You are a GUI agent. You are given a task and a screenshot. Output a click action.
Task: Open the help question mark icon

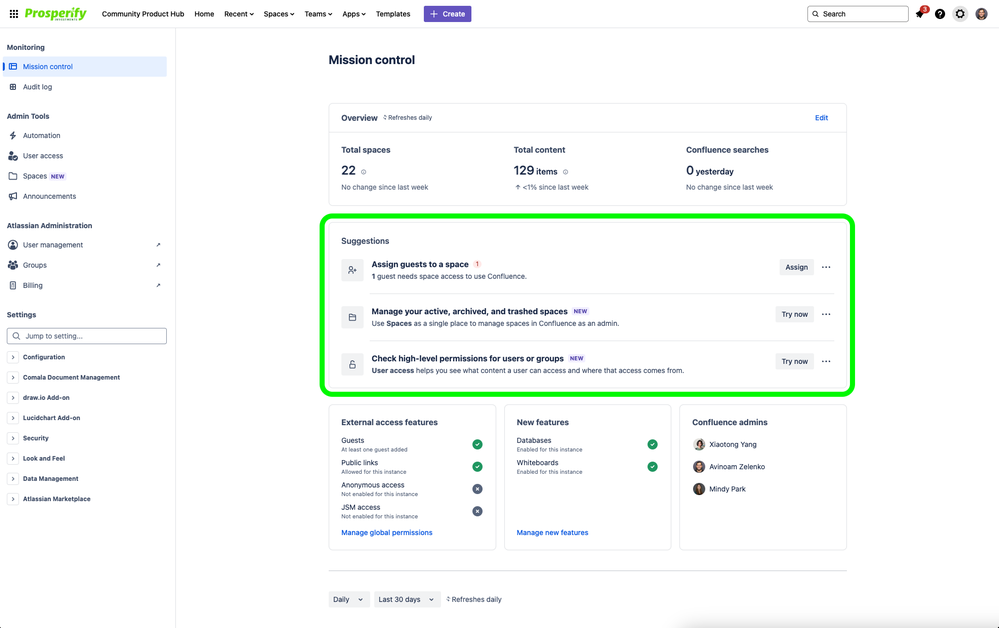click(x=940, y=14)
